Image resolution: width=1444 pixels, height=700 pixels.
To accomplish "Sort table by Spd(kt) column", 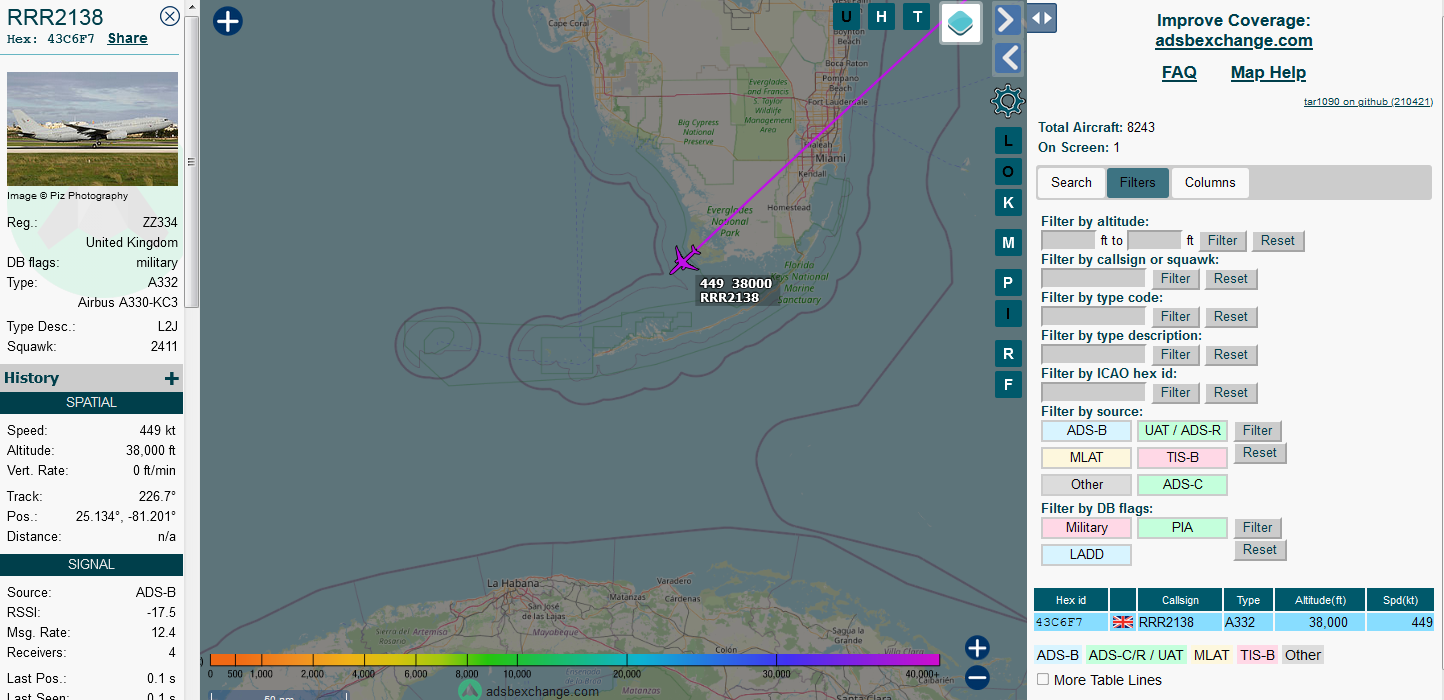I will click(1400, 600).
